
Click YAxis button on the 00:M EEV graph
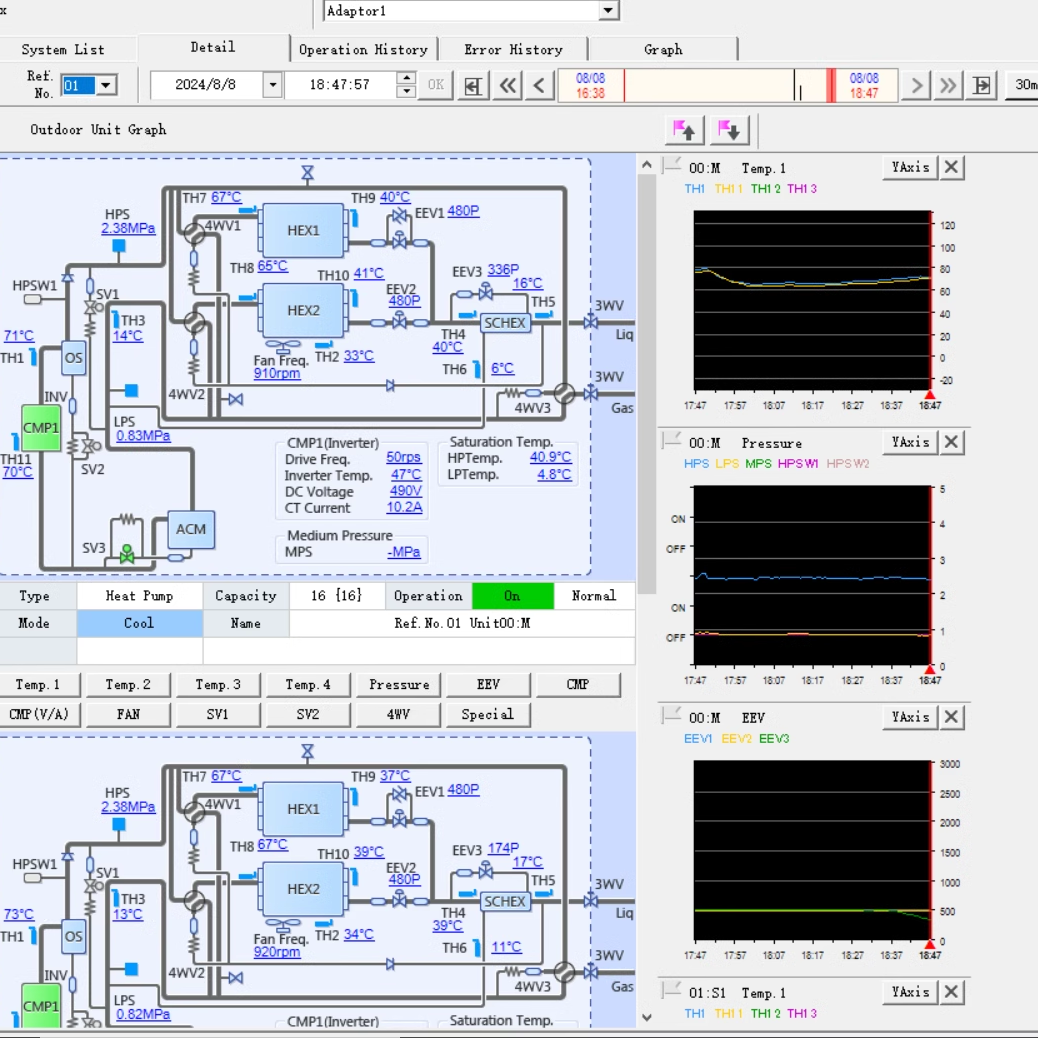(x=910, y=717)
